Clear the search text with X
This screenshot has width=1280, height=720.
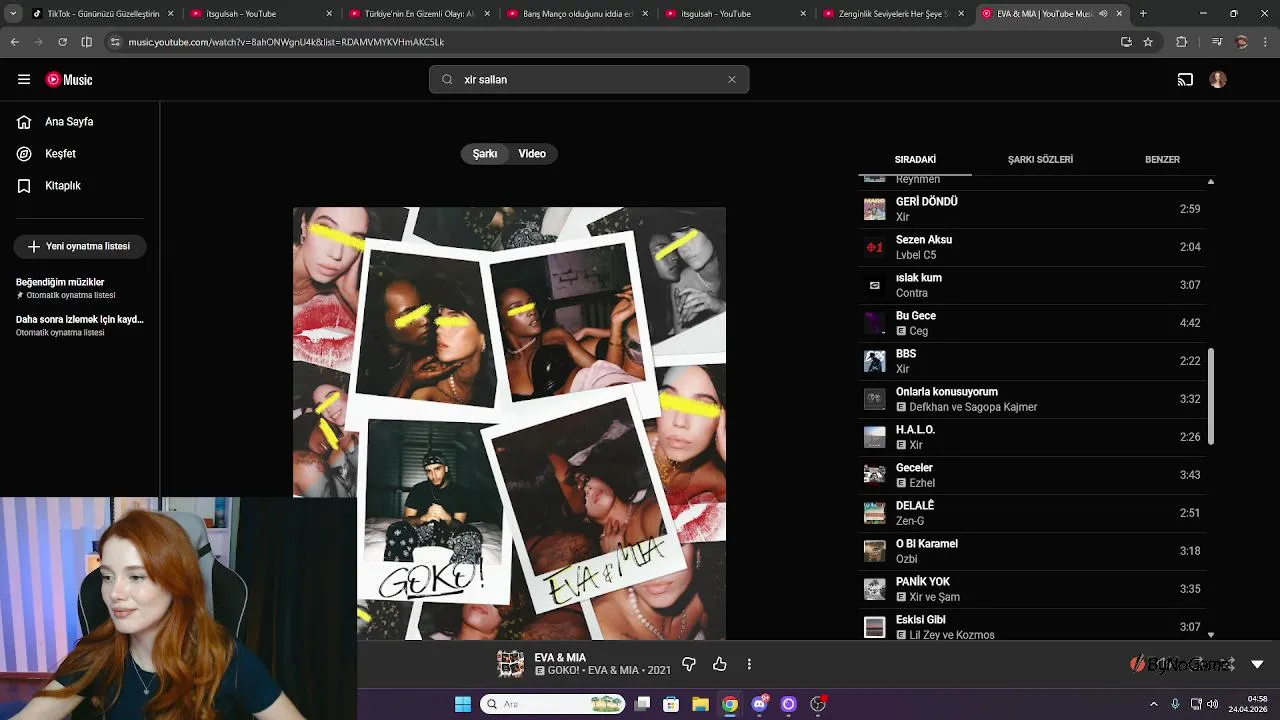732,80
